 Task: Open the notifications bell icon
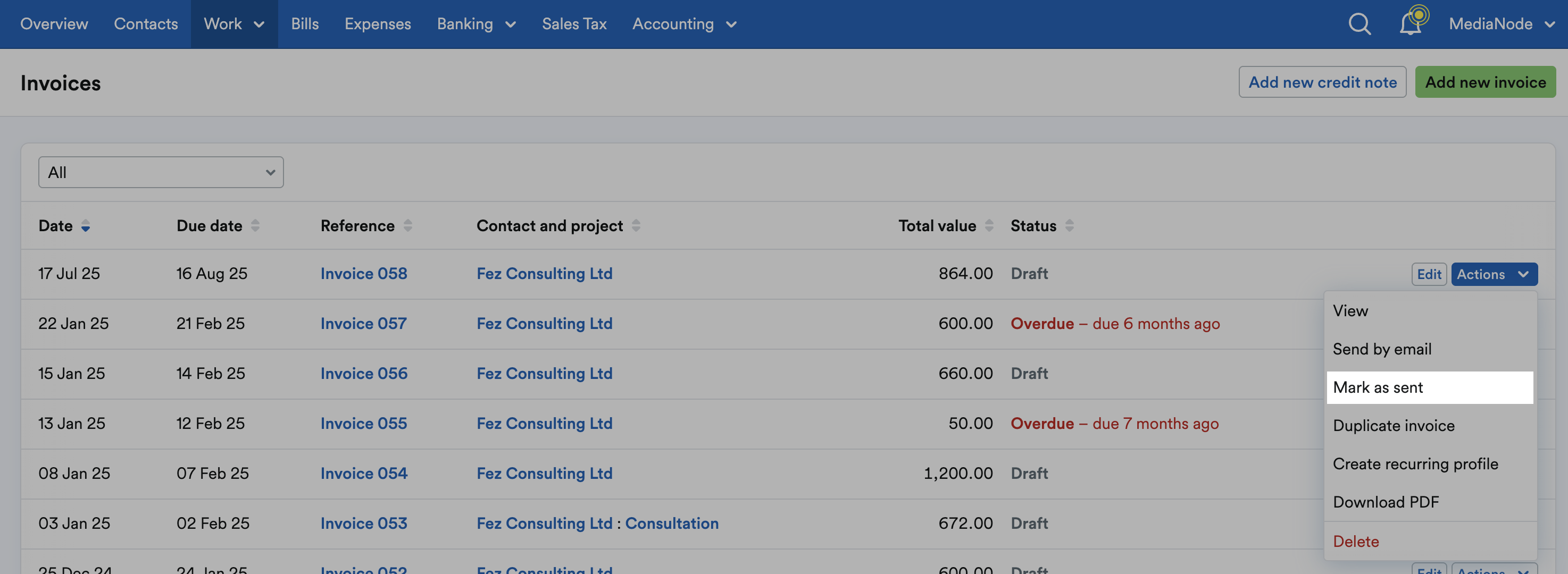tap(1412, 23)
